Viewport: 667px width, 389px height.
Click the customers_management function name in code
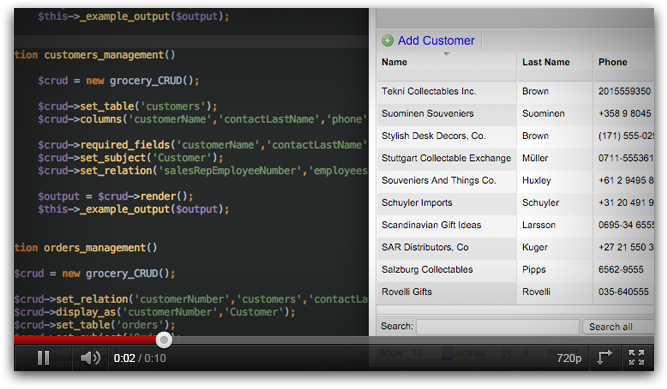click(104, 55)
